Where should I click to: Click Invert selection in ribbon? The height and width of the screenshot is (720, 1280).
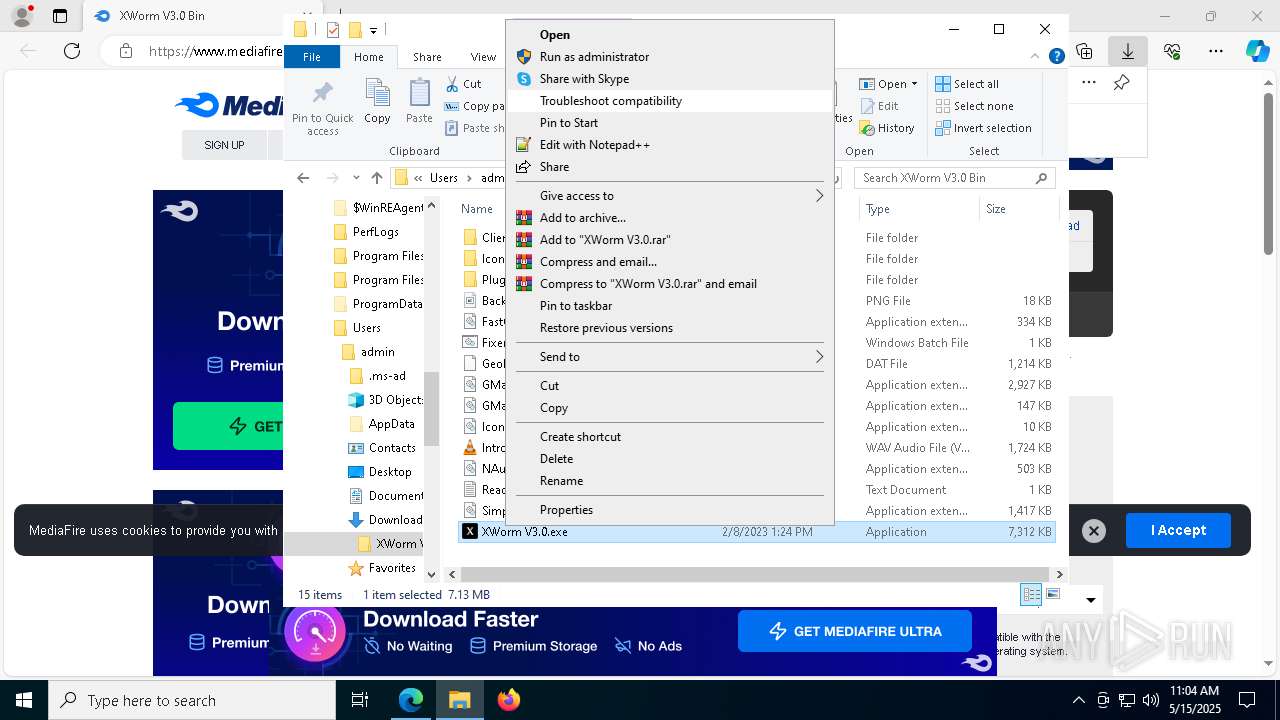click(983, 128)
